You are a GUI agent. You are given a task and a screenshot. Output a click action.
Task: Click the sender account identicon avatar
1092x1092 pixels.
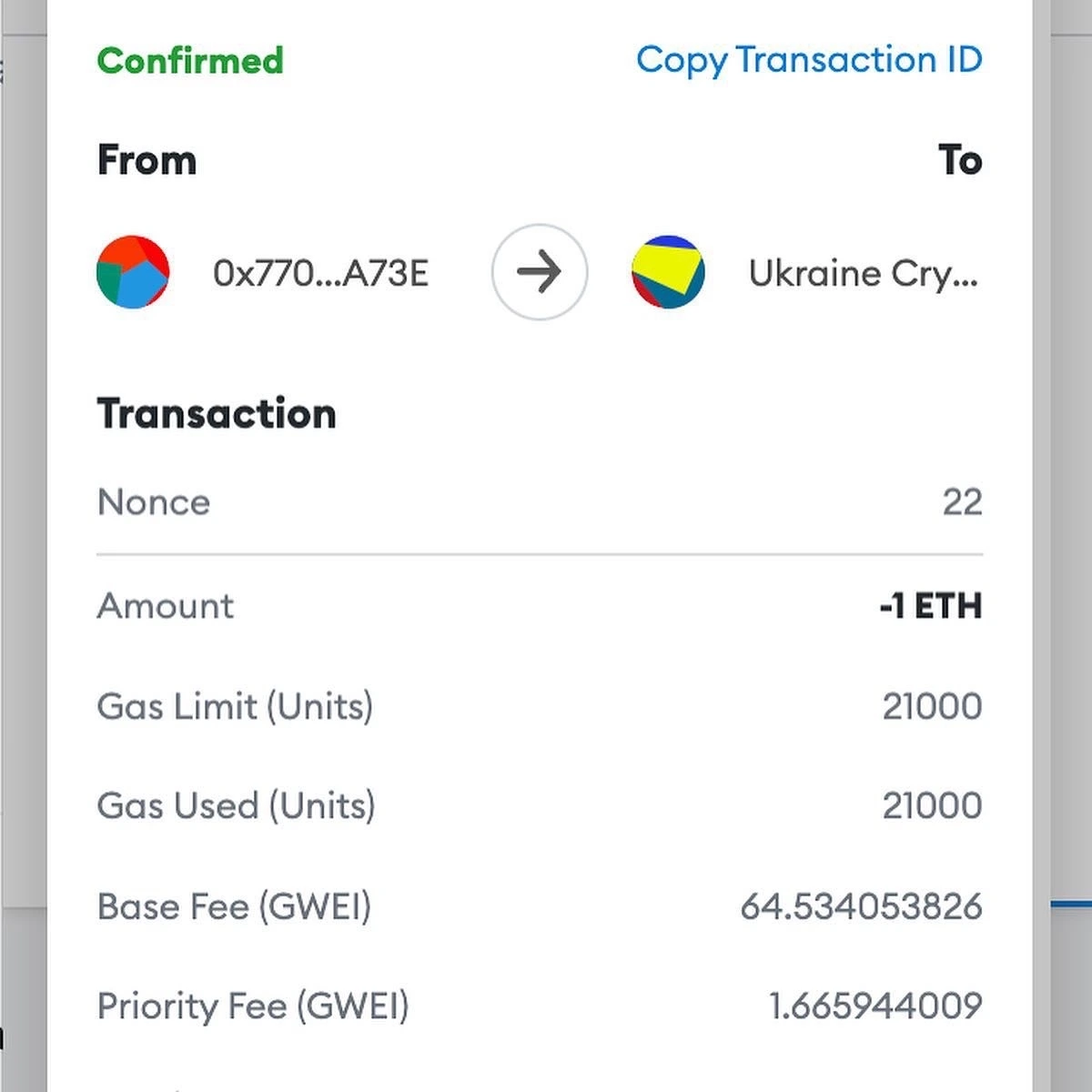coord(133,272)
